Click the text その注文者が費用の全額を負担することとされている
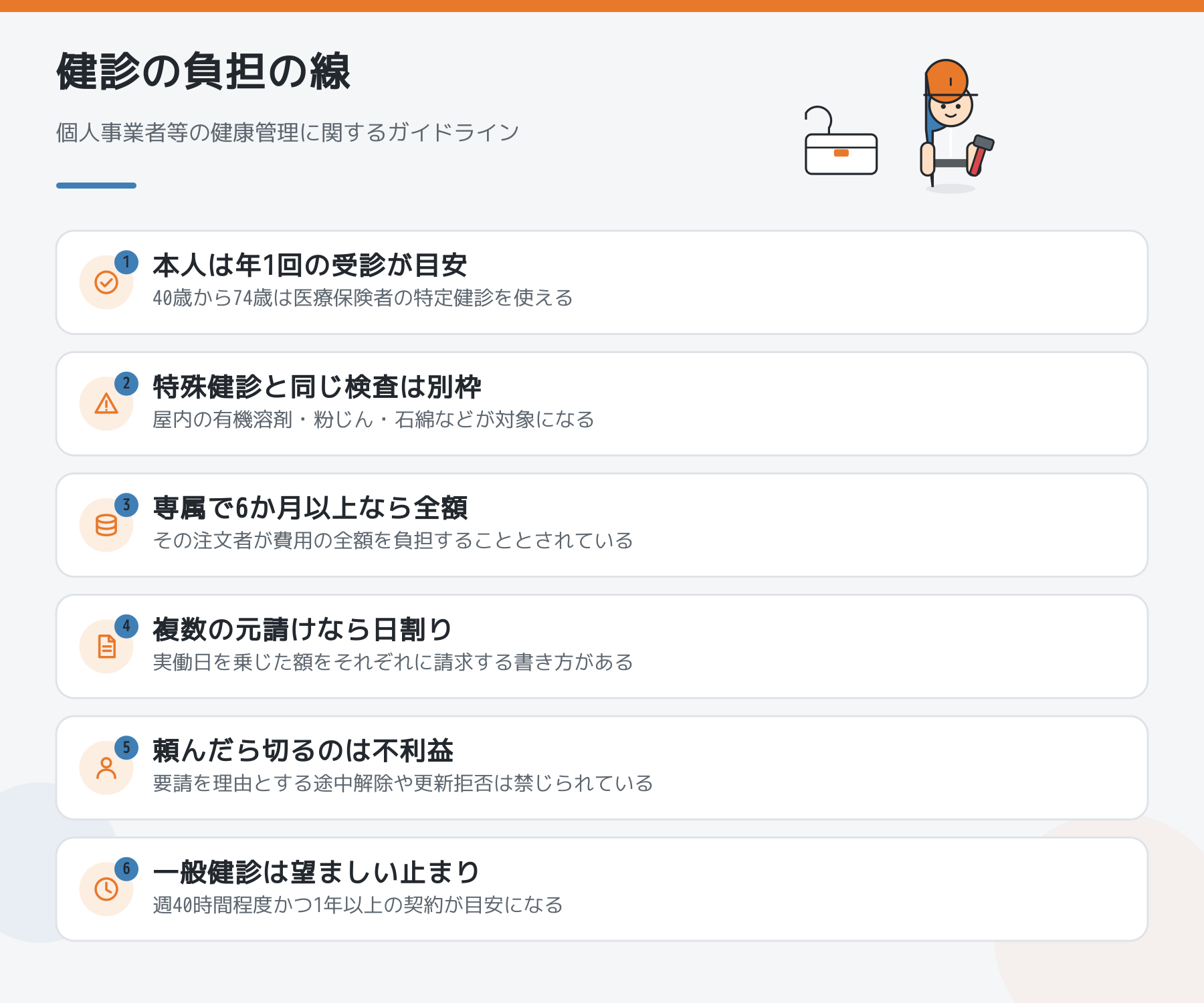 click(393, 541)
